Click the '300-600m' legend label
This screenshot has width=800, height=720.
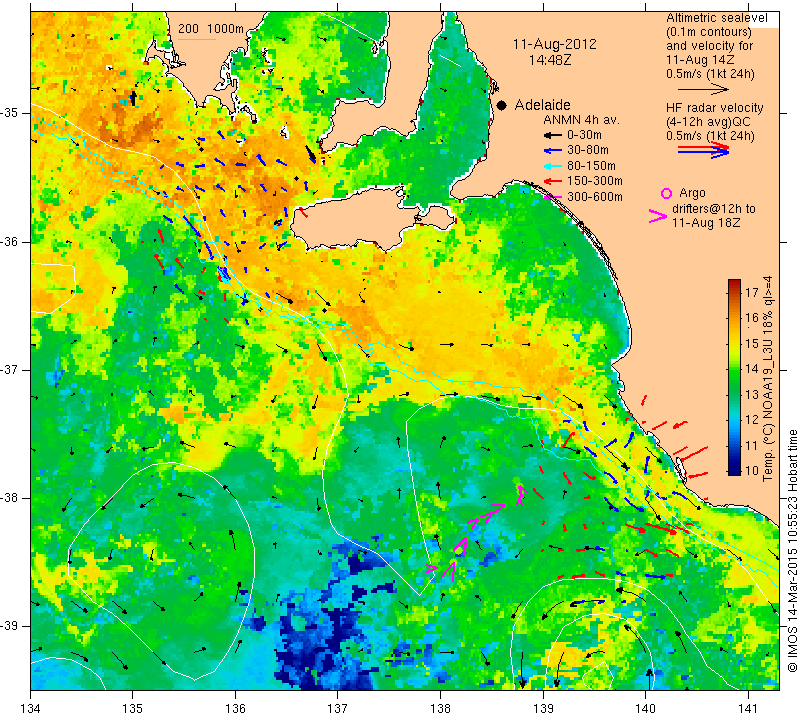tap(595, 196)
